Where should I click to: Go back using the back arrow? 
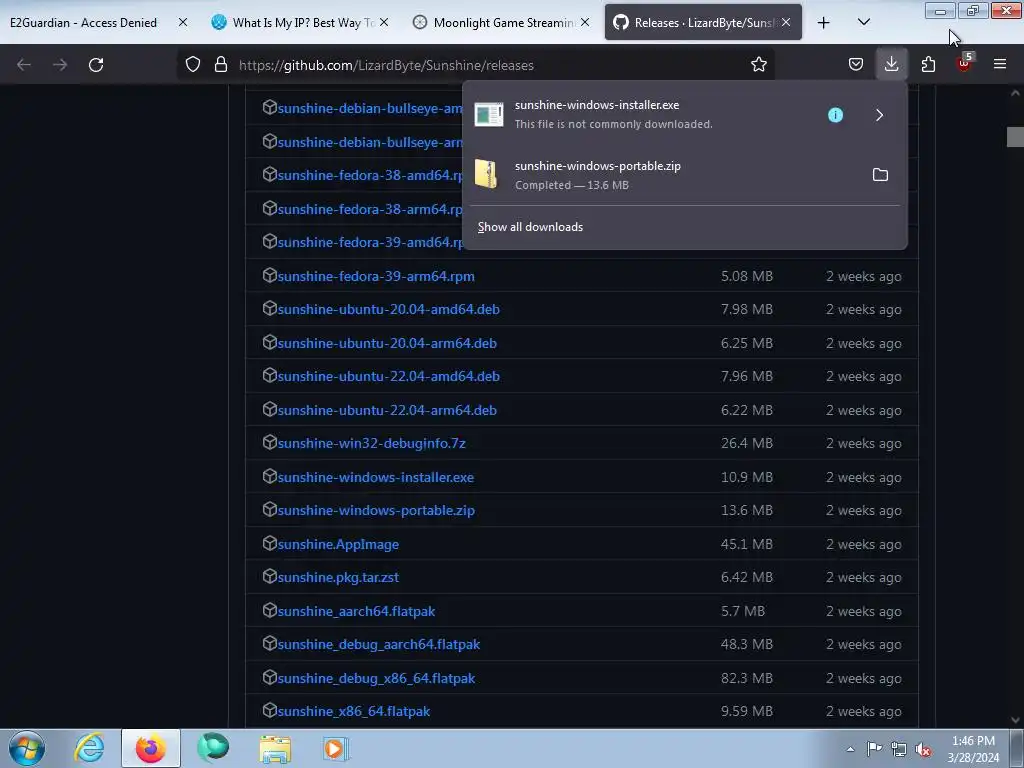coord(24,65)
